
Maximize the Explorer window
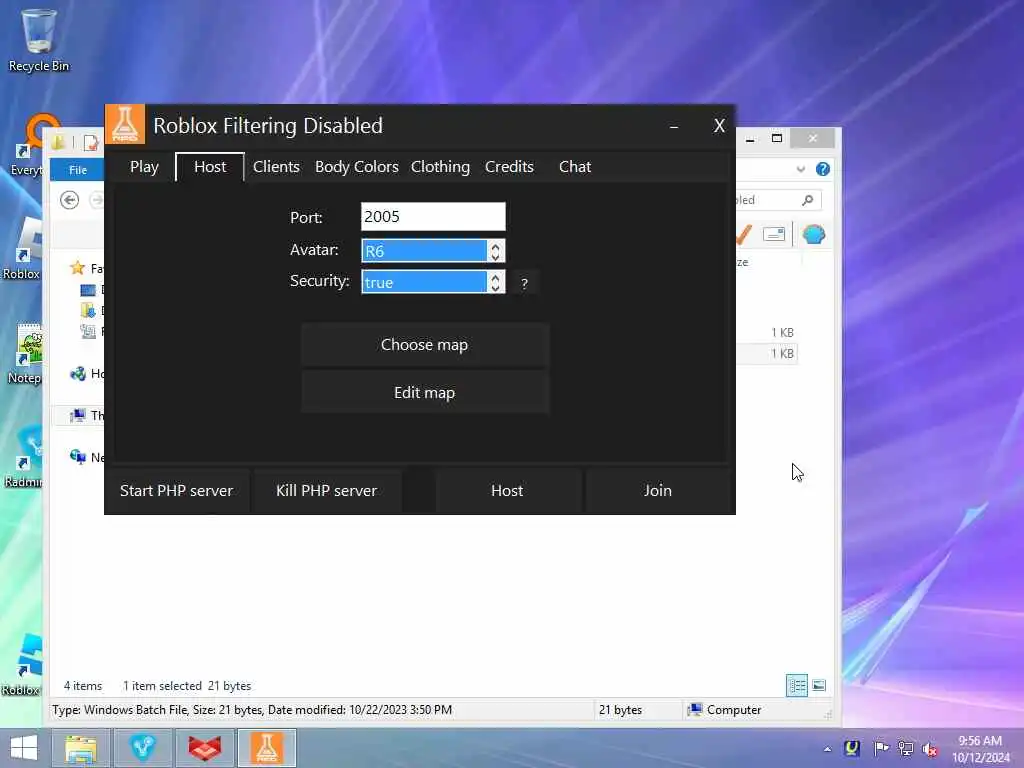coord(777,138)
